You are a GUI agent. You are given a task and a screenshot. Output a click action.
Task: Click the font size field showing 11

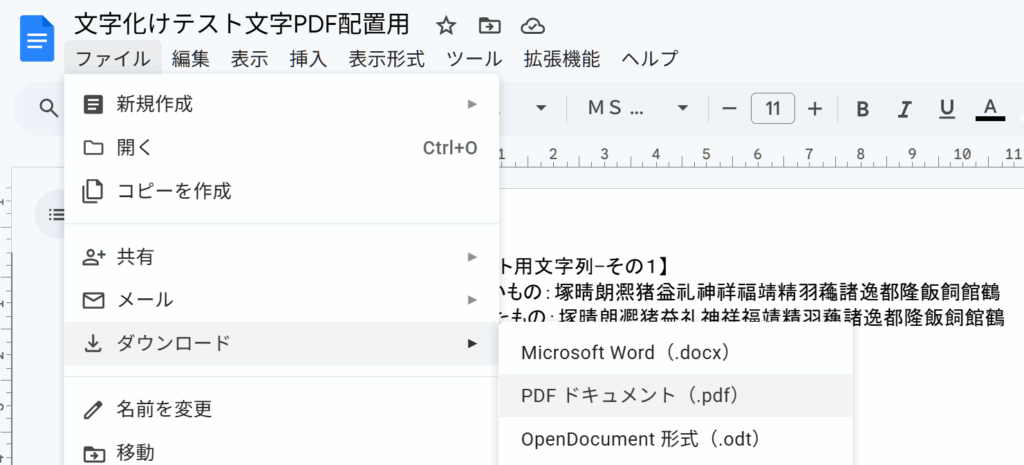(x=772, y=108)
